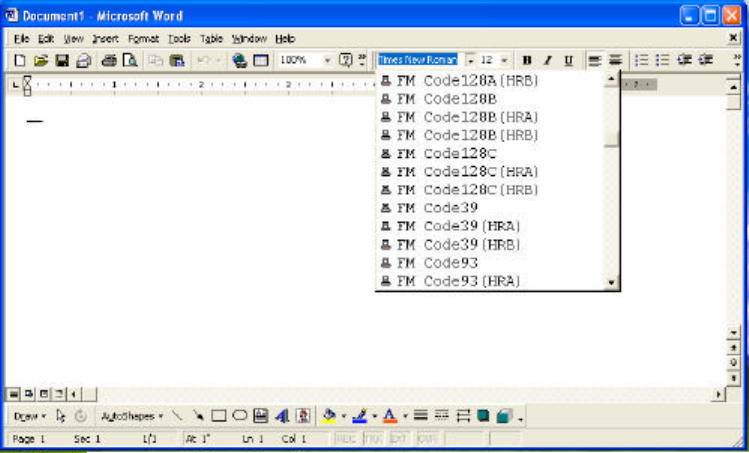749x453 pixels.
Task: Open the Format menu
Action: (143, 38)
